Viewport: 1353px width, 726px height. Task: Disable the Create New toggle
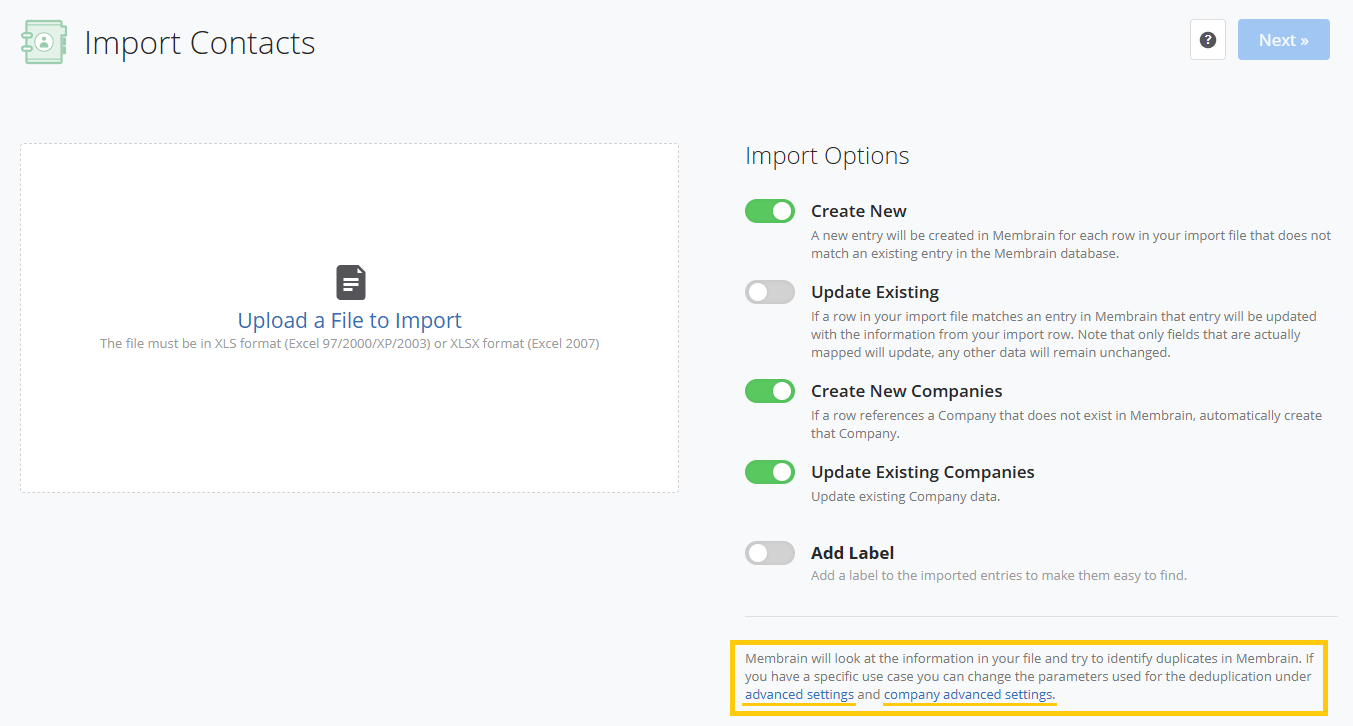point(769,211)
